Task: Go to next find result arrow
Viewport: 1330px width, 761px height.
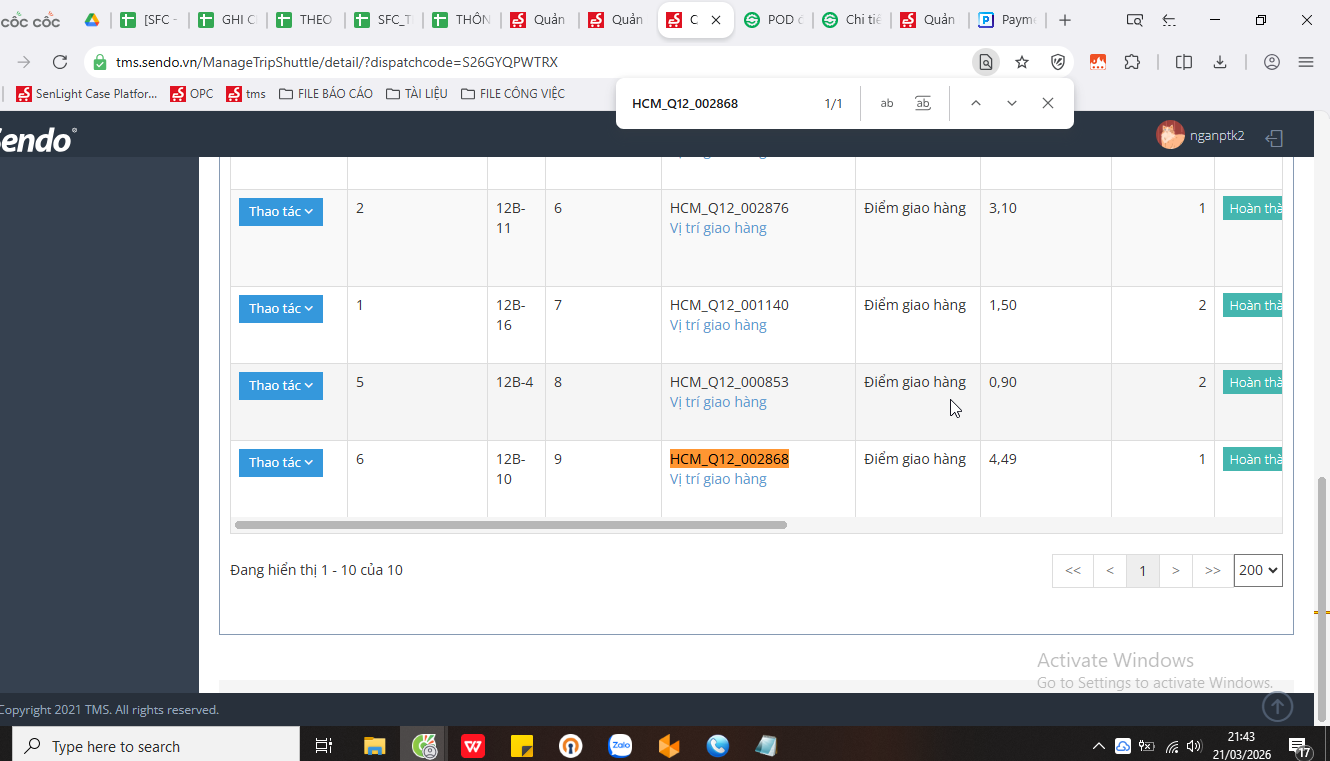Action: (x=1012, y=103)
